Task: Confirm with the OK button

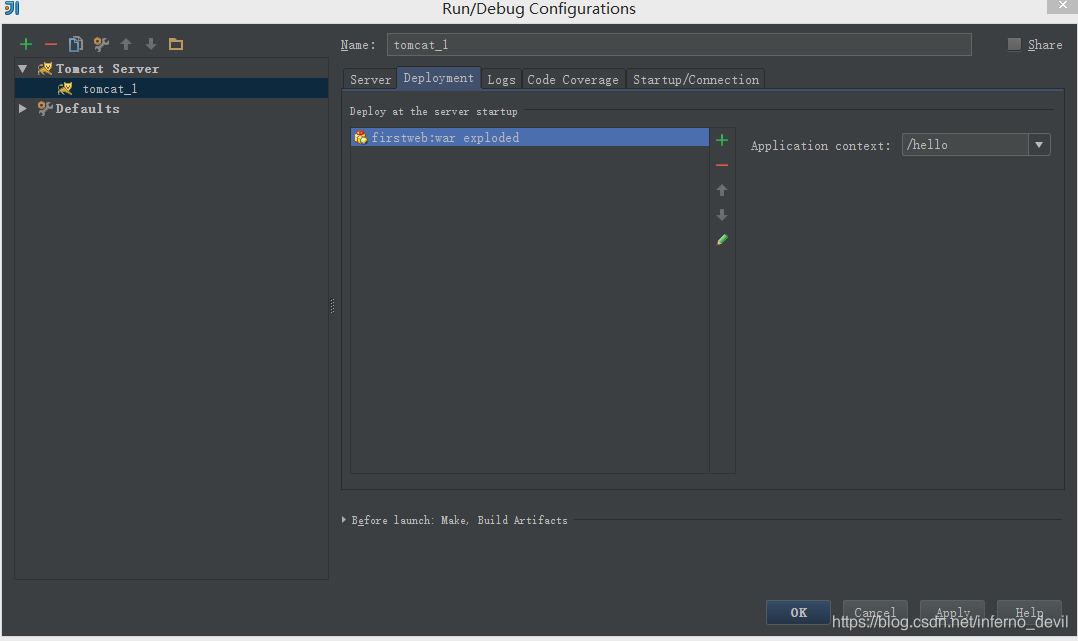Action: click(798, 612)
